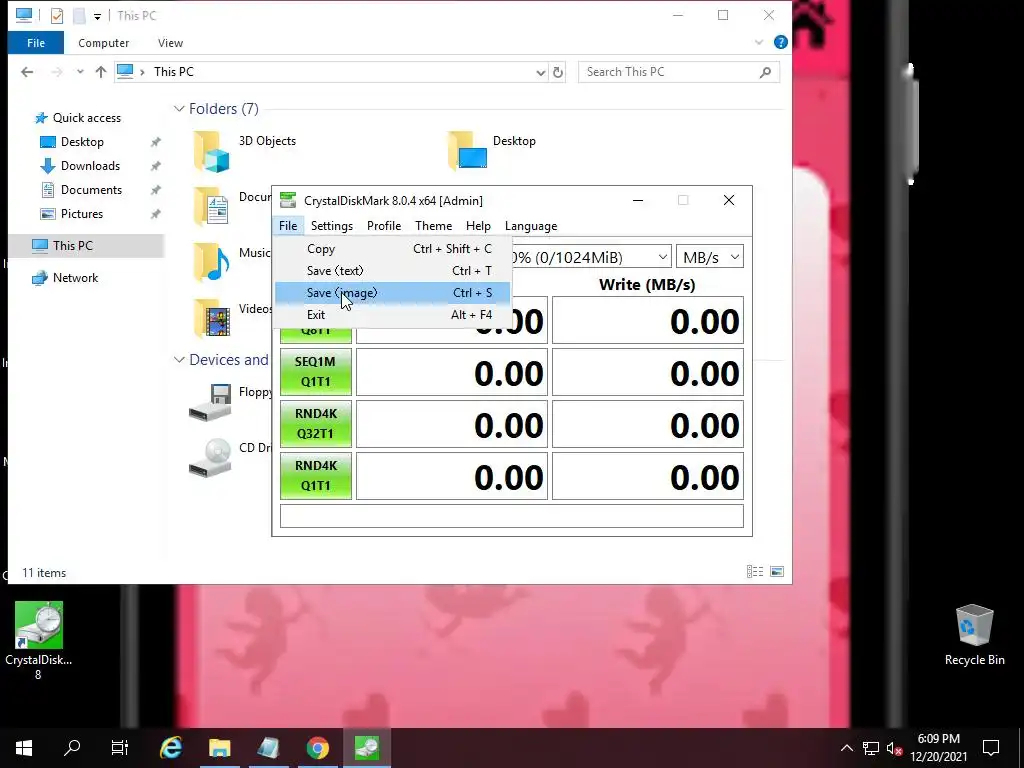Open the MB/s unit dropdown
This screenshot has height=768, width=1024.
(710, 257)
